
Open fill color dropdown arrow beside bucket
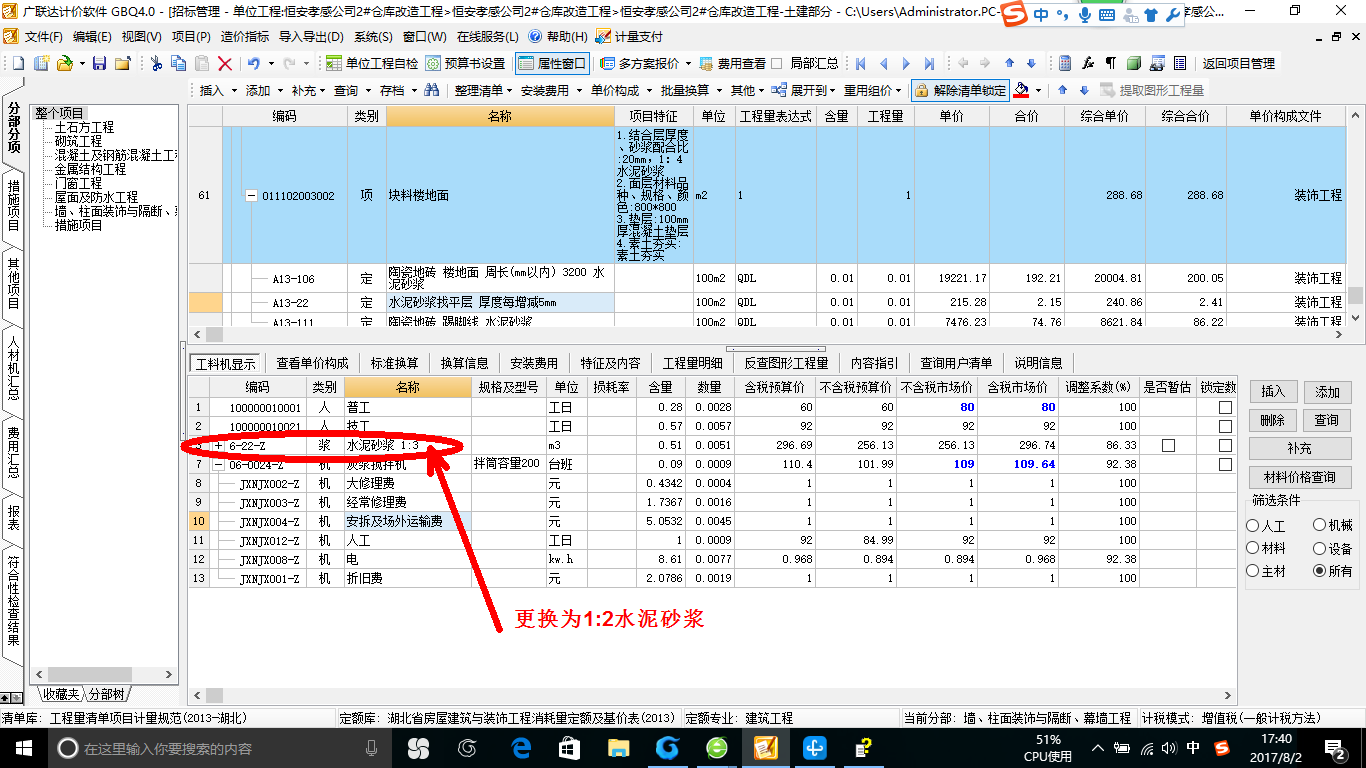pos(1038,90)
